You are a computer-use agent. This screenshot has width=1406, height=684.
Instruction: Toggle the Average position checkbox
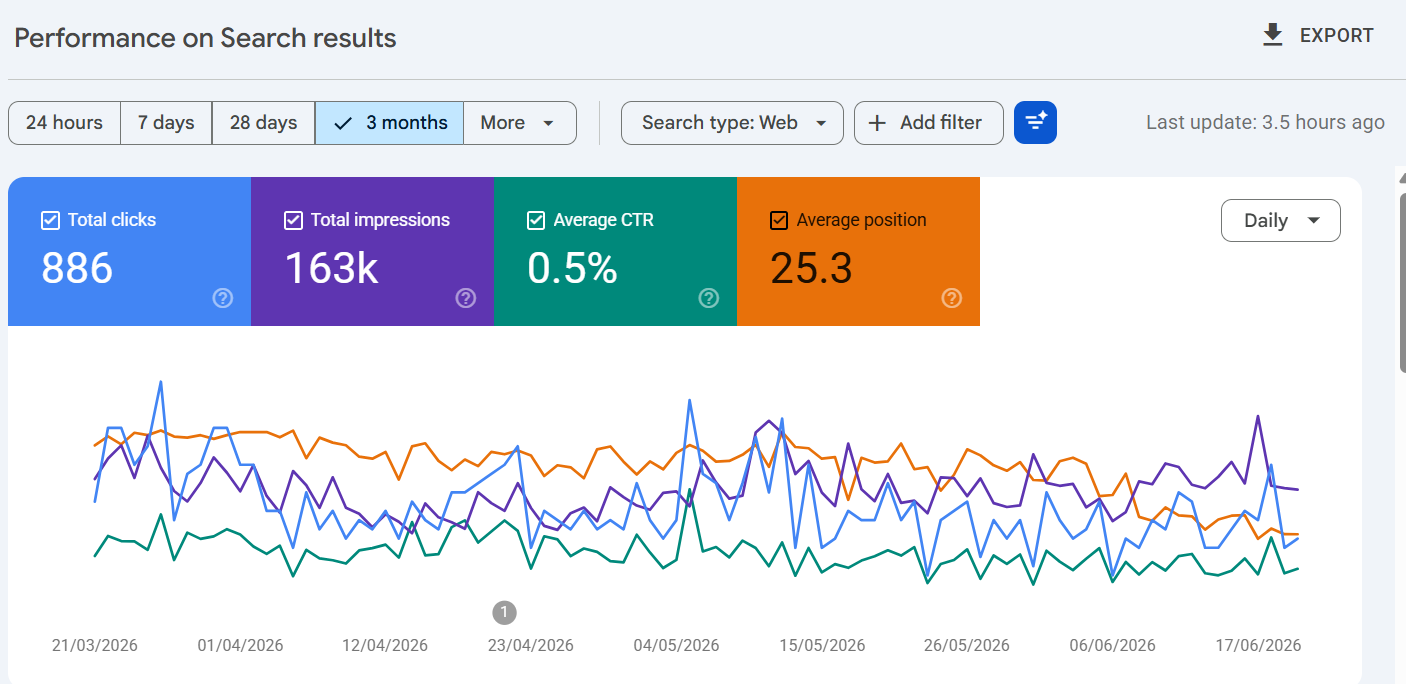(779, 220)
